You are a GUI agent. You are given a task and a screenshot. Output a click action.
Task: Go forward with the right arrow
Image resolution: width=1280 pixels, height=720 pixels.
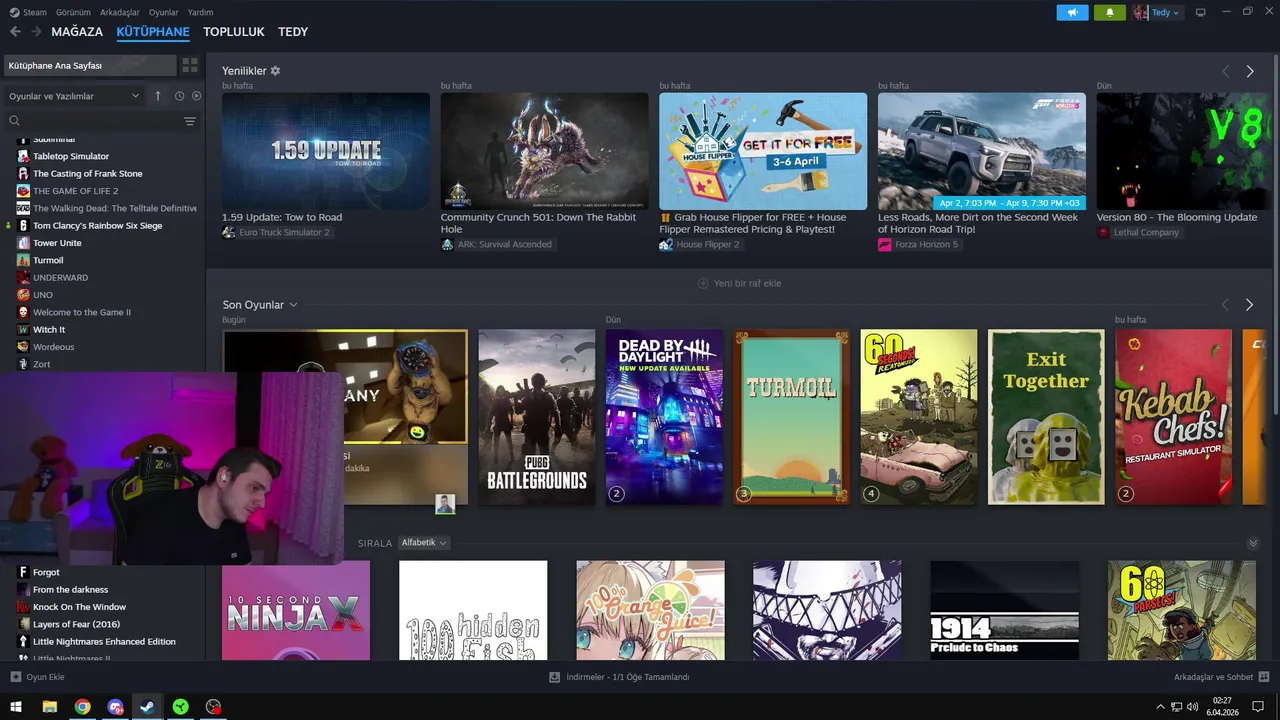tap(36, 32)
